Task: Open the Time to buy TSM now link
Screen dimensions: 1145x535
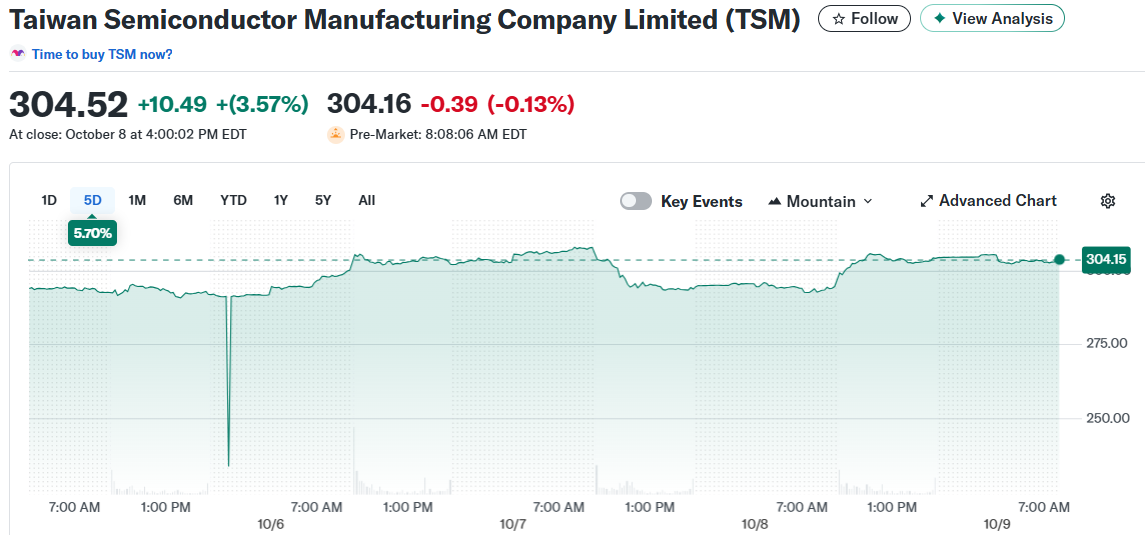Action: tap(102, 54)
